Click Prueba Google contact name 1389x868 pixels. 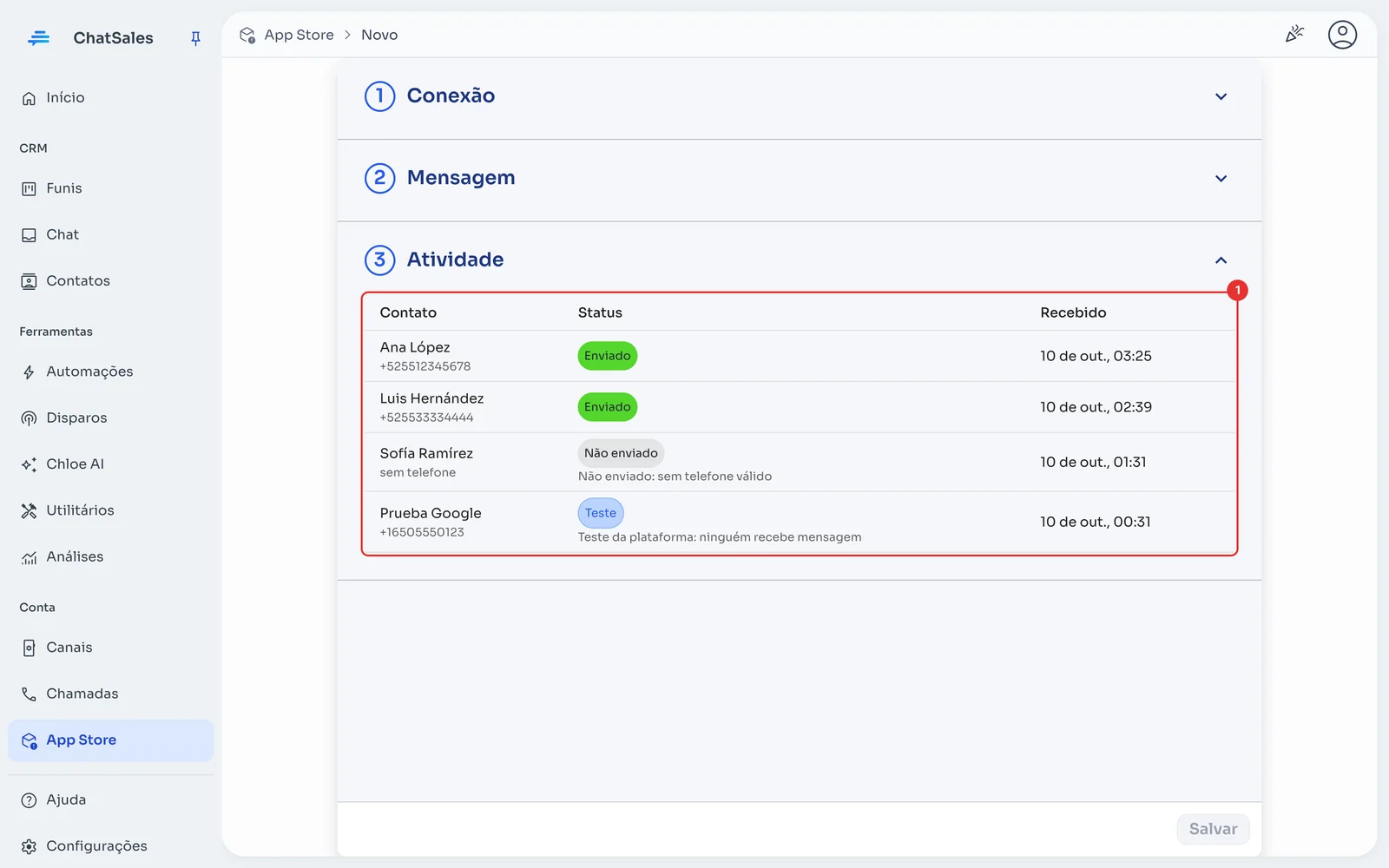pyautogui.click(x=431, y=513)
